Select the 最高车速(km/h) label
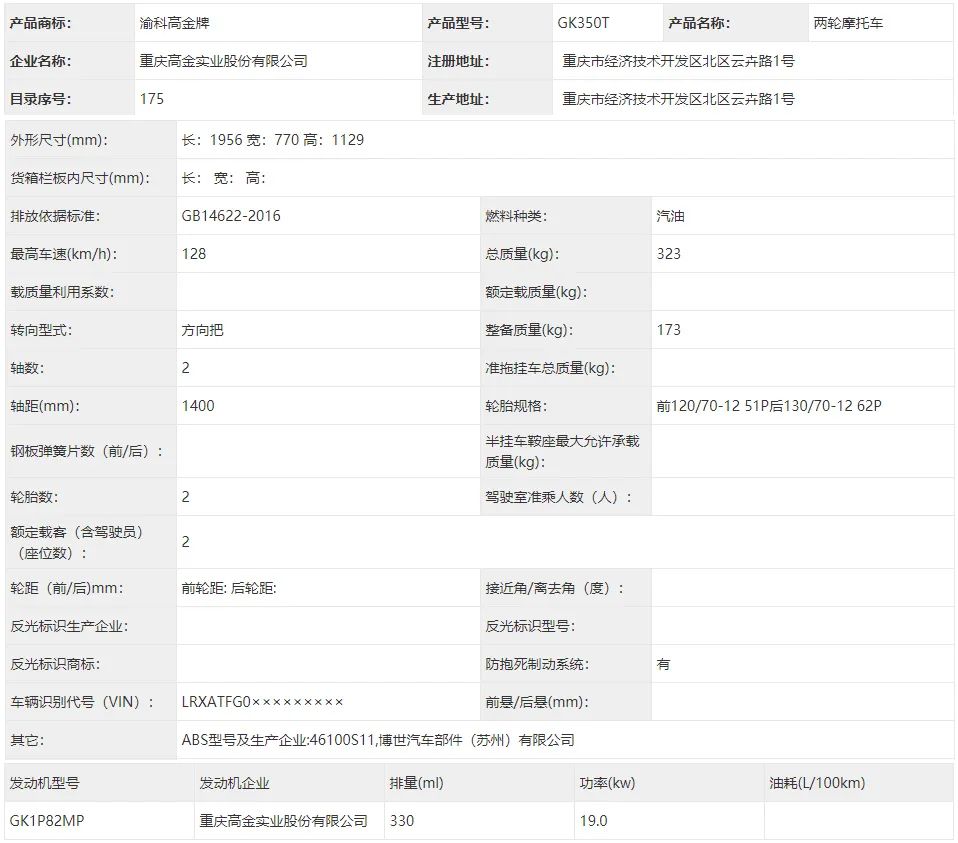The width and height of the screenshot is (958, 843). 64,254
